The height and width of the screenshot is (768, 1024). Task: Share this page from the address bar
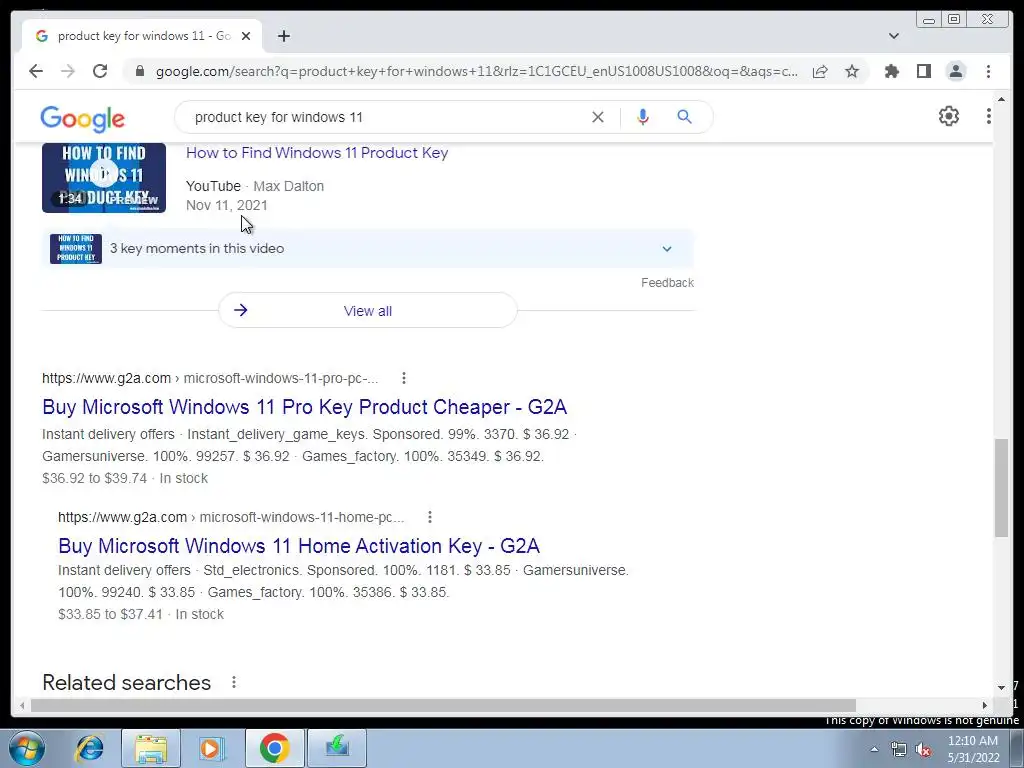pyautogui.click(x=820, y=71)
